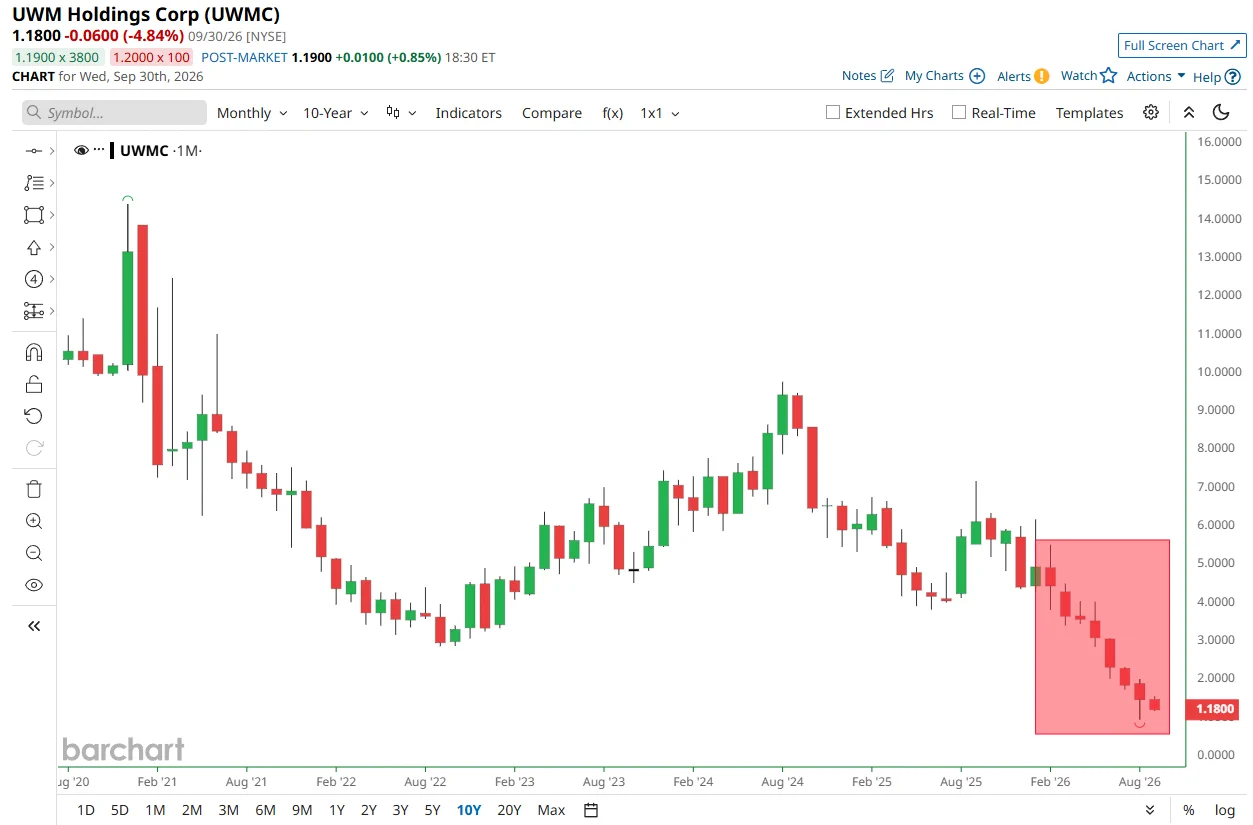The image size is (1253, 825).
Task: Open the Monthly frequency dropdown
Action: point(252,113)
